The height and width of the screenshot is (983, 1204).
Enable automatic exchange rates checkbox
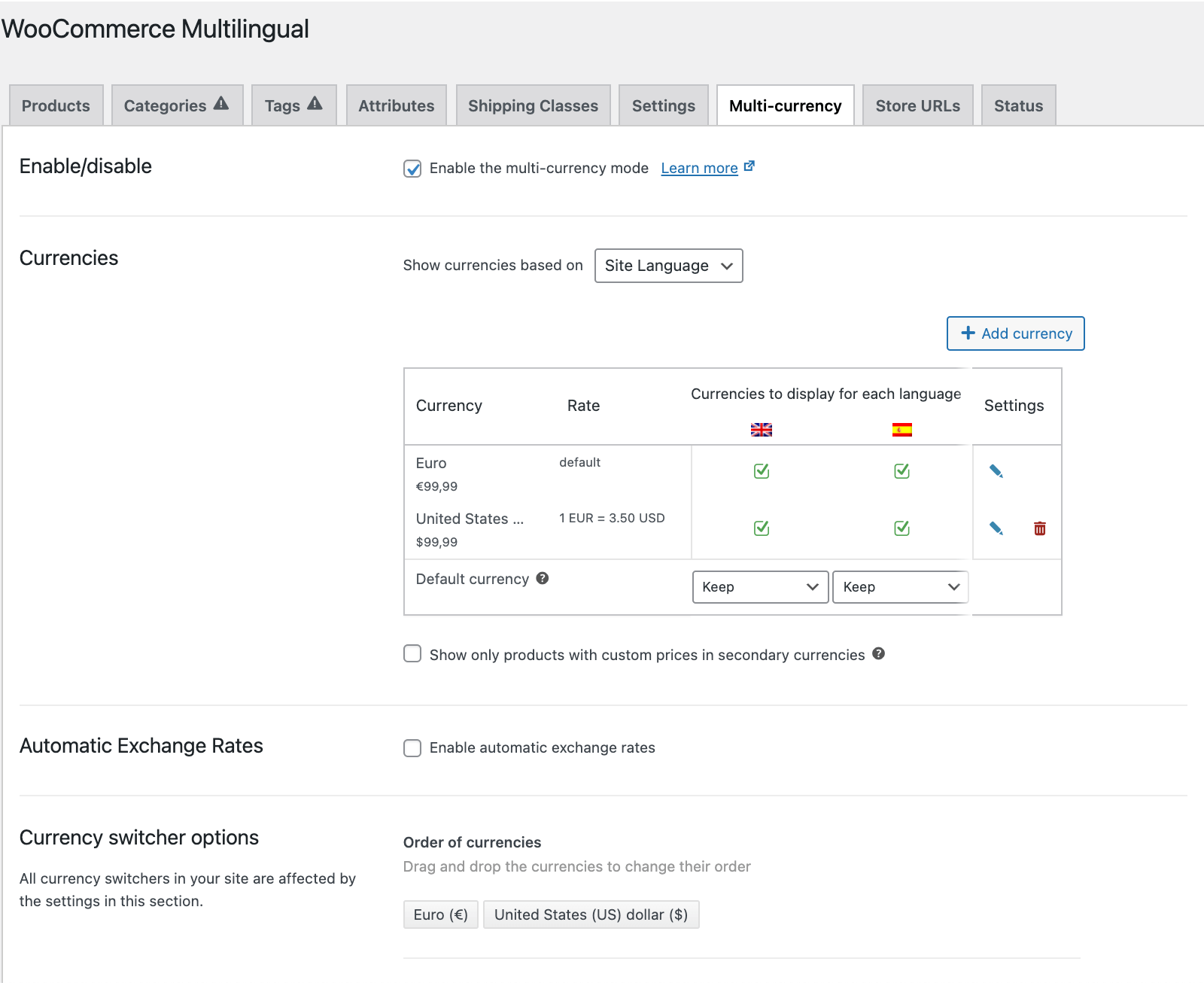coord(412,748)
